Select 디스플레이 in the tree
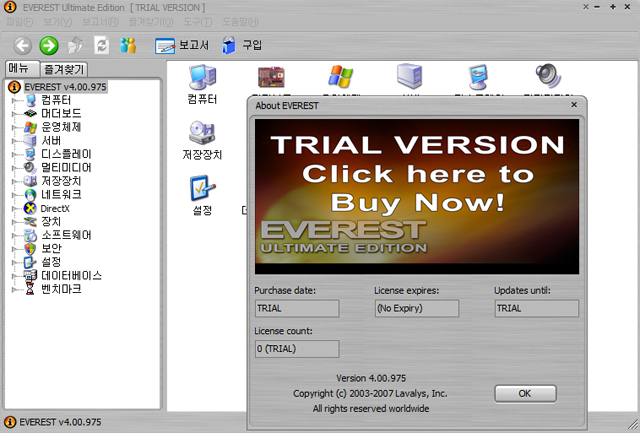Image resolution: width=640 pixels, height=433 pixels. [66, 154]
